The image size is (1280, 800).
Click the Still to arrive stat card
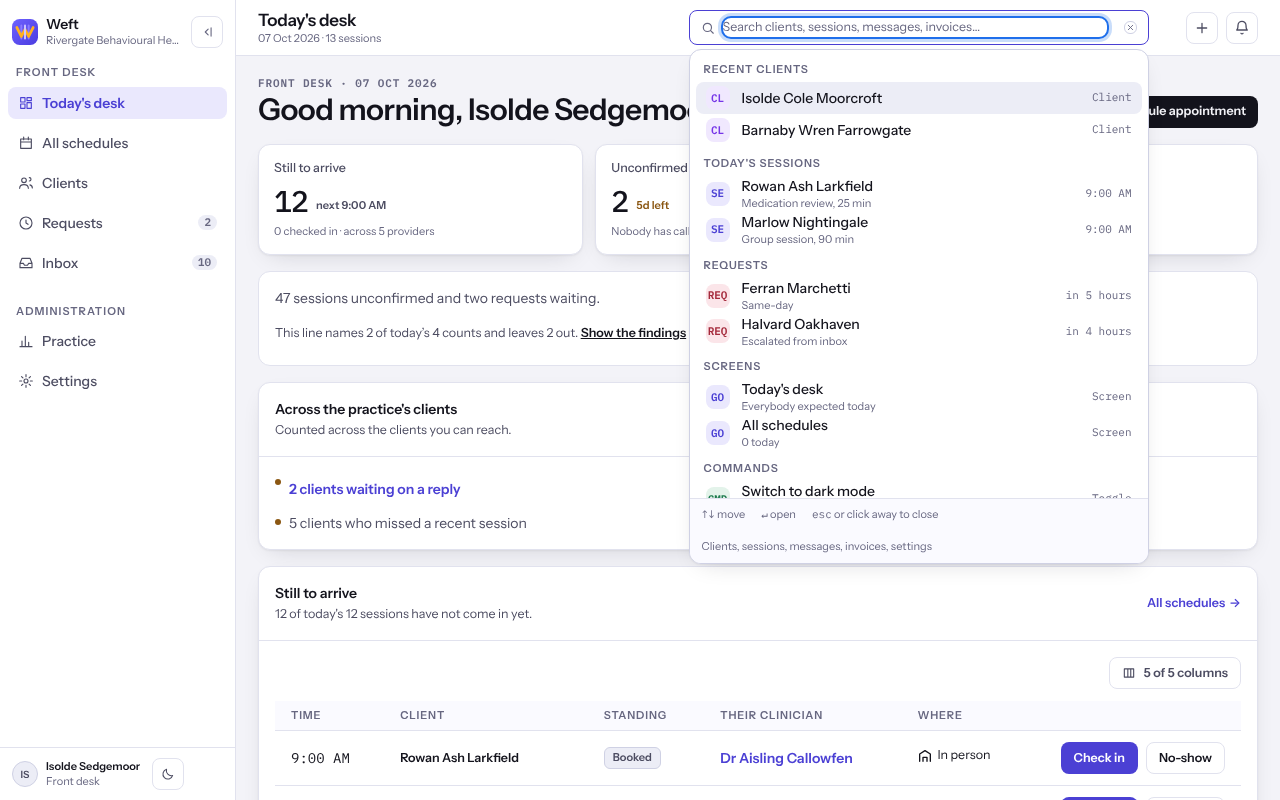(420, 200)
